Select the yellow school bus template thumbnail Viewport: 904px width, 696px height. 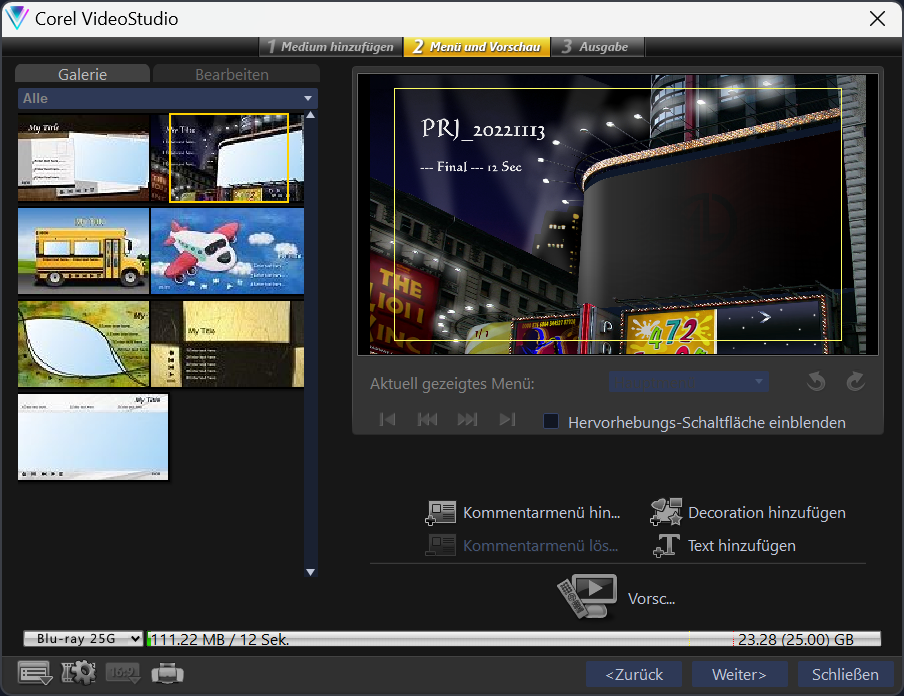[84, 251]
